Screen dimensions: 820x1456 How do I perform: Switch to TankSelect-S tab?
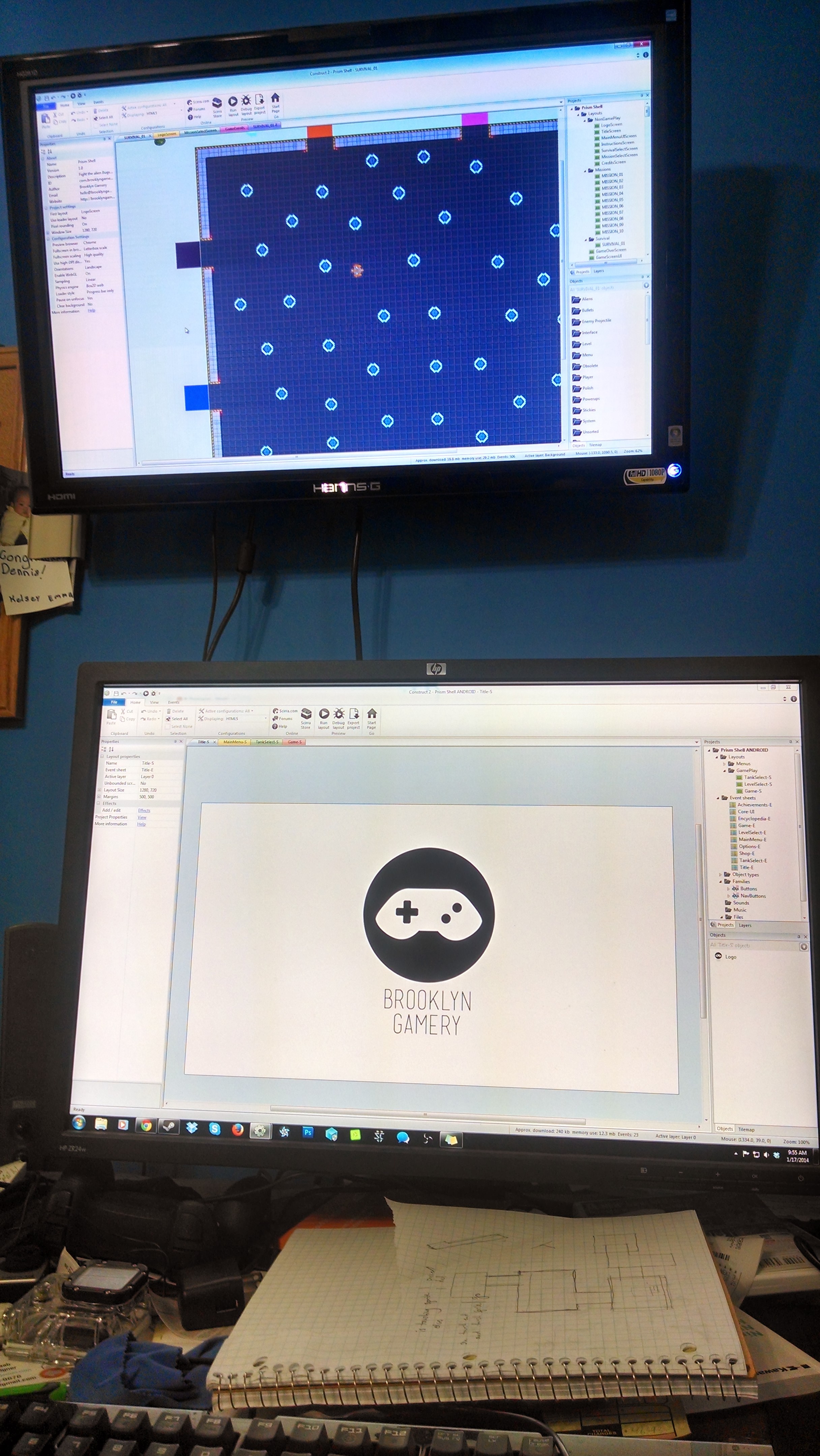click(x=266, y=741)
